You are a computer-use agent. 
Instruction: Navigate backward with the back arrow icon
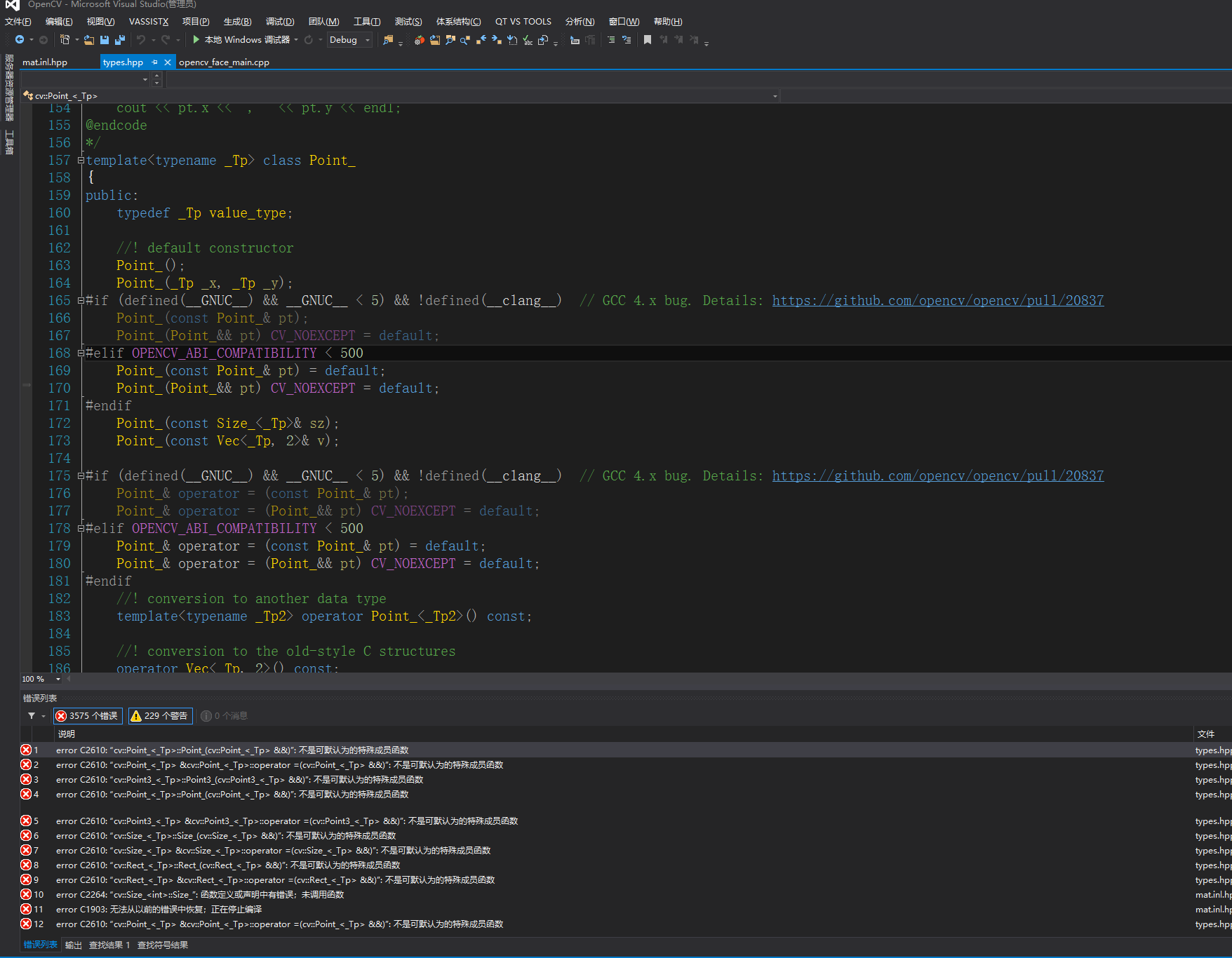pos(20,40)
